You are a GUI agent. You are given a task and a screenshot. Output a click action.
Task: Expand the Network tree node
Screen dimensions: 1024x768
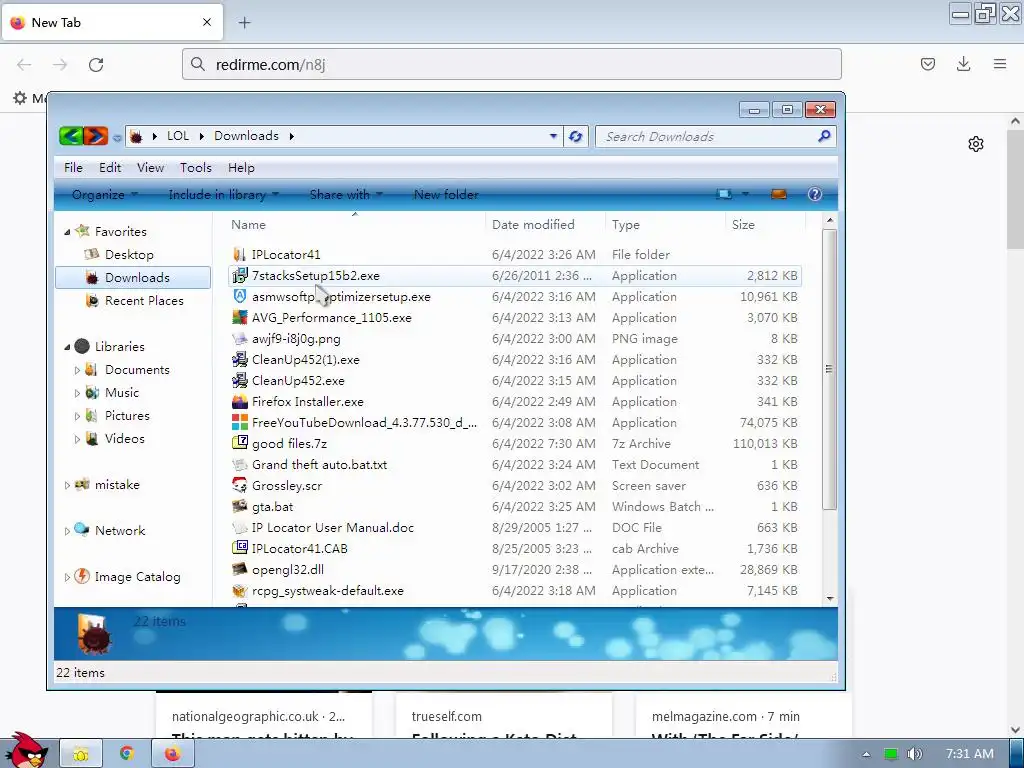pos(67,531)
